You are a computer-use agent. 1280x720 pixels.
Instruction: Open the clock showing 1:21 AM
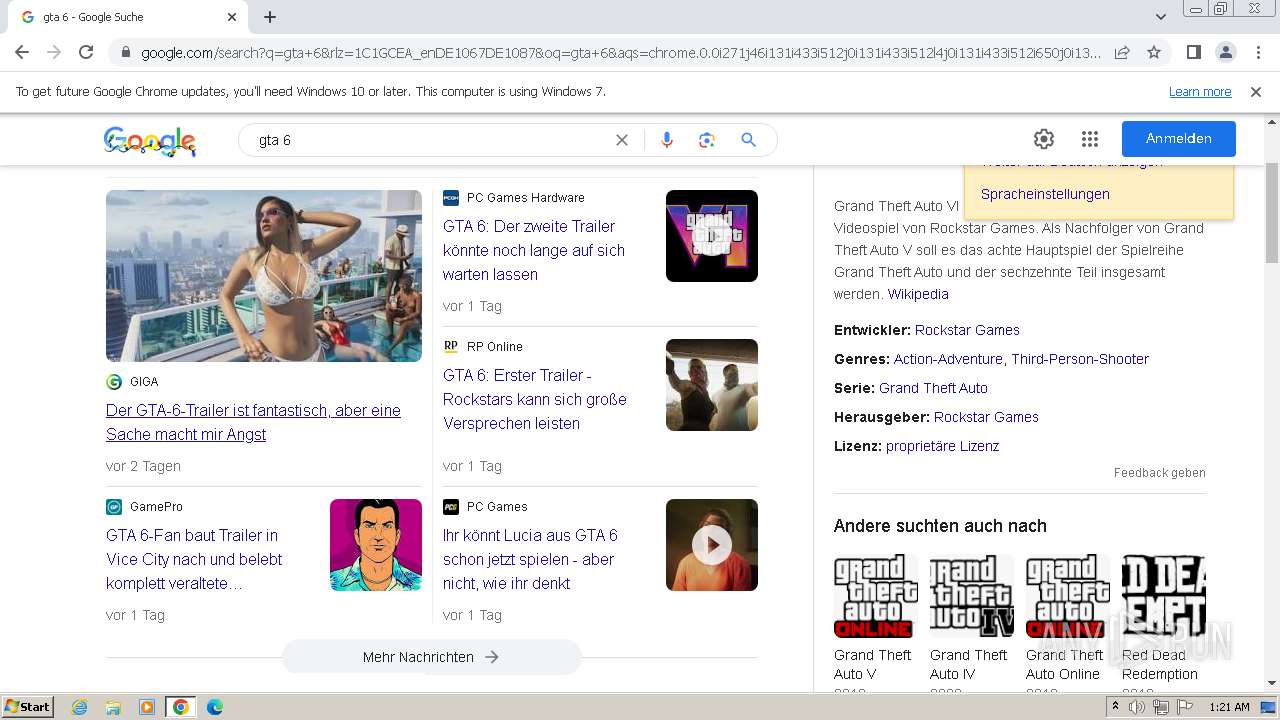[x=1230, y=707]
